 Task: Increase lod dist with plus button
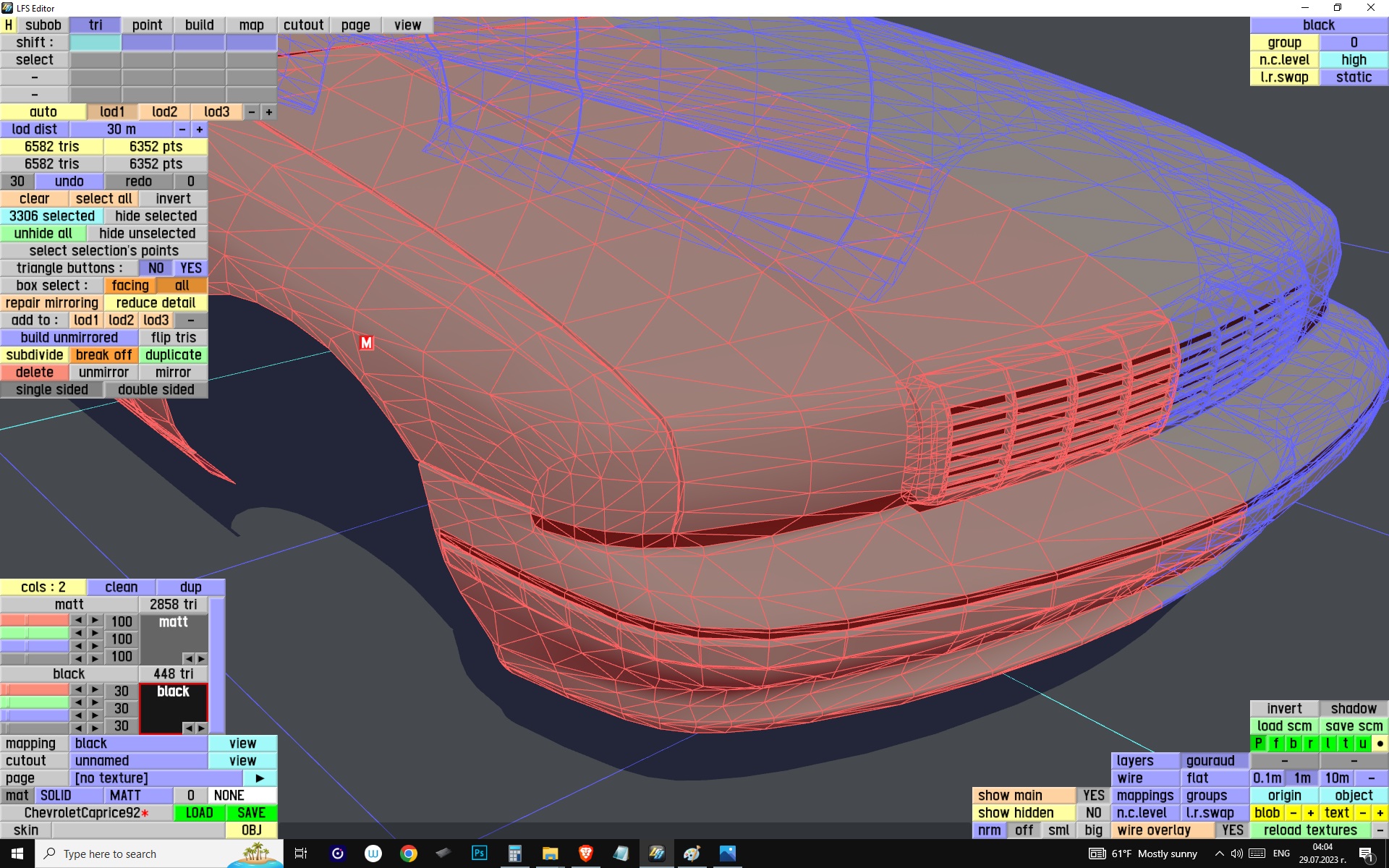tap(199, 129)
